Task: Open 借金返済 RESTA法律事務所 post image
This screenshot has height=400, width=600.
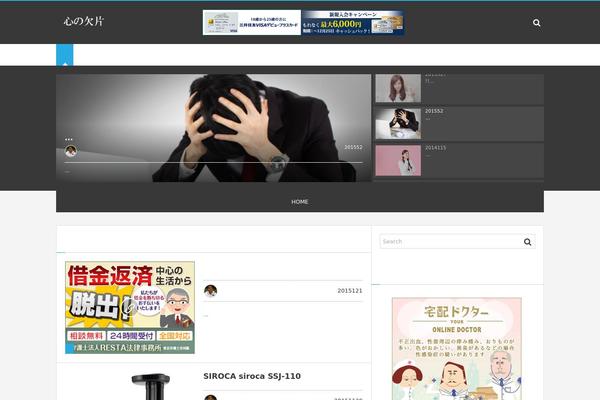Action: point(130,307)
